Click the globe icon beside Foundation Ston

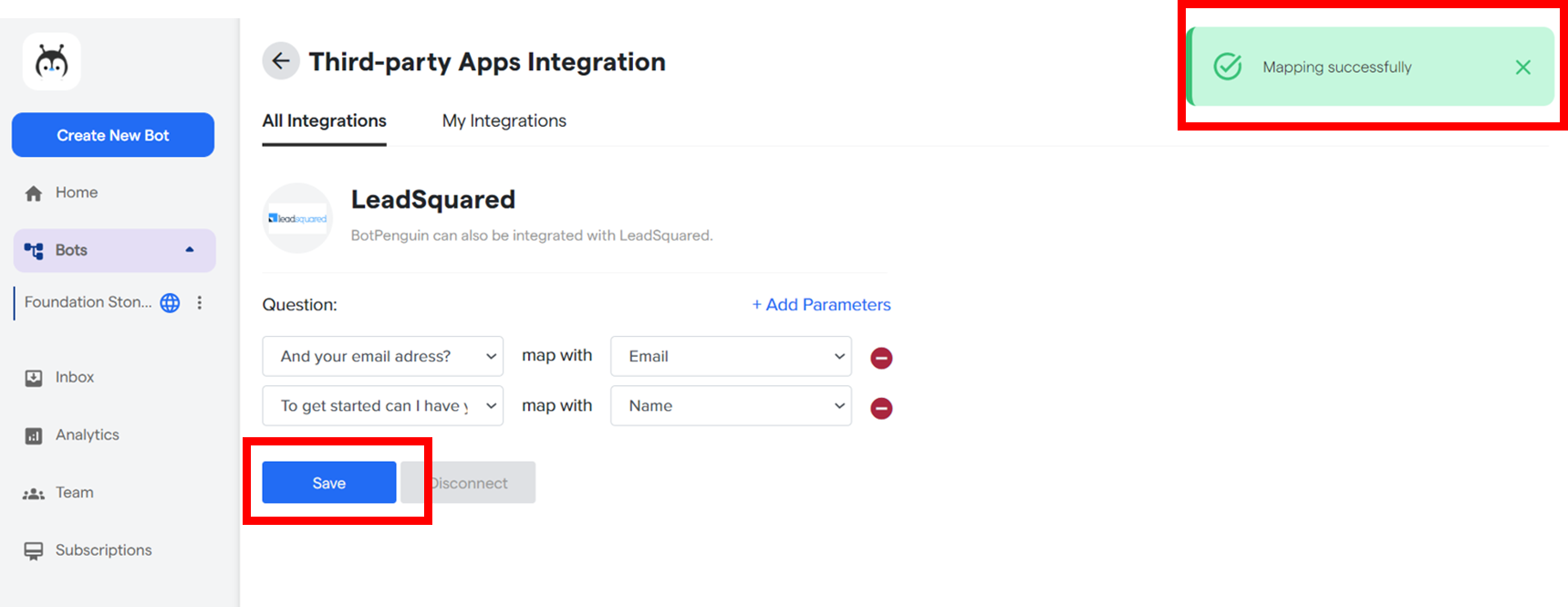point(170,303)
